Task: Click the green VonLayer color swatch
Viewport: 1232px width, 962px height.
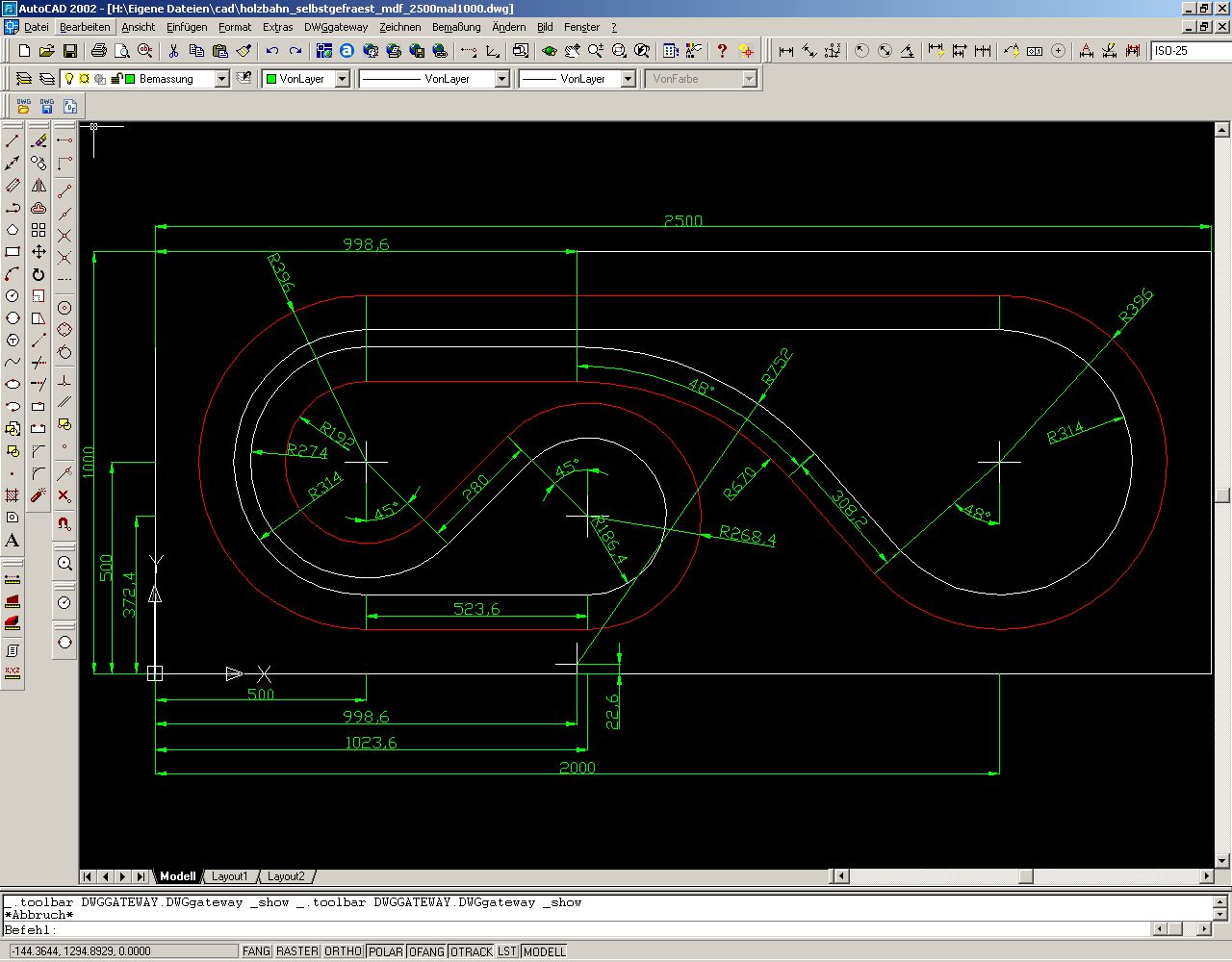Action: coord(271,79)
